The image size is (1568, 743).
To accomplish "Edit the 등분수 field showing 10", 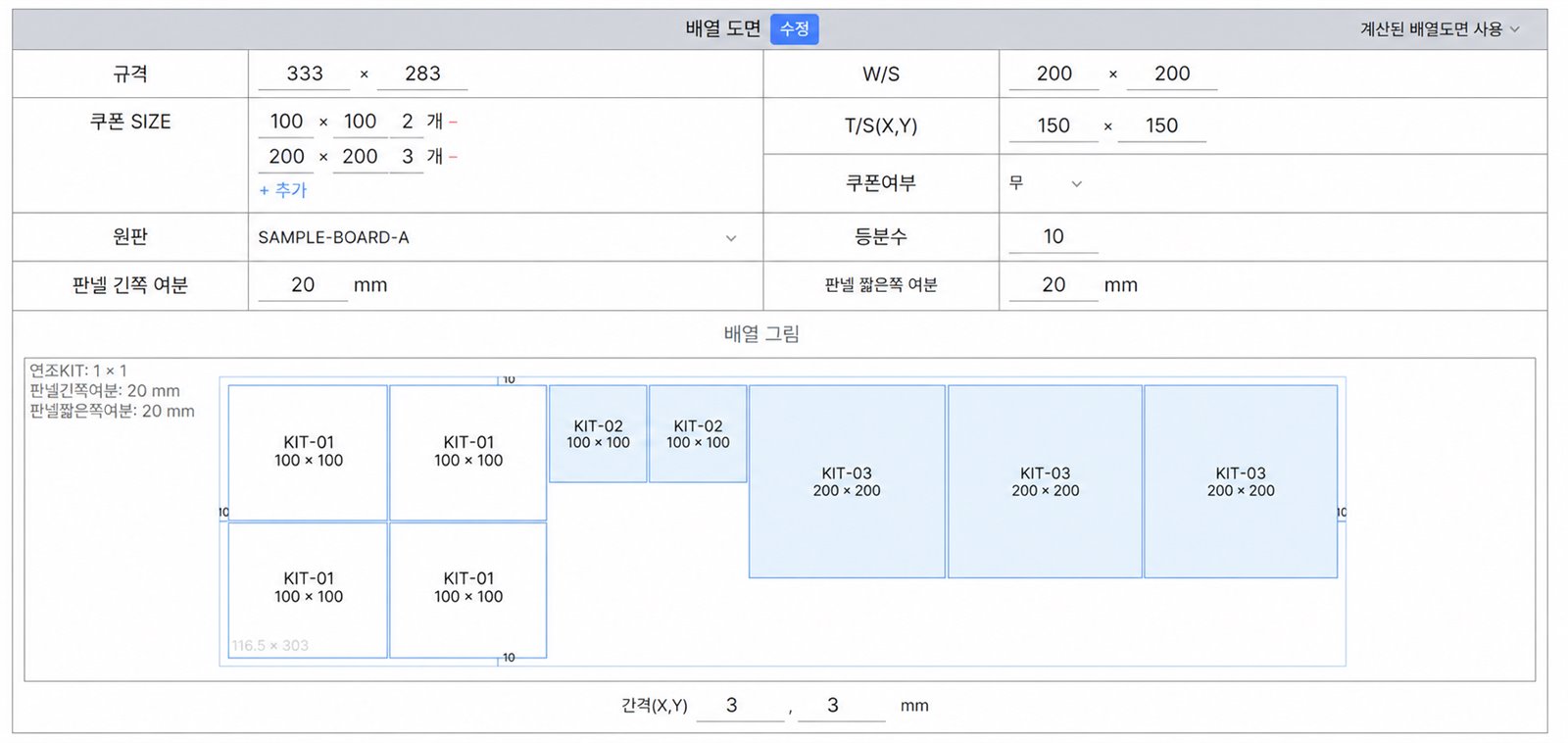I will [x=1053, y=237].
